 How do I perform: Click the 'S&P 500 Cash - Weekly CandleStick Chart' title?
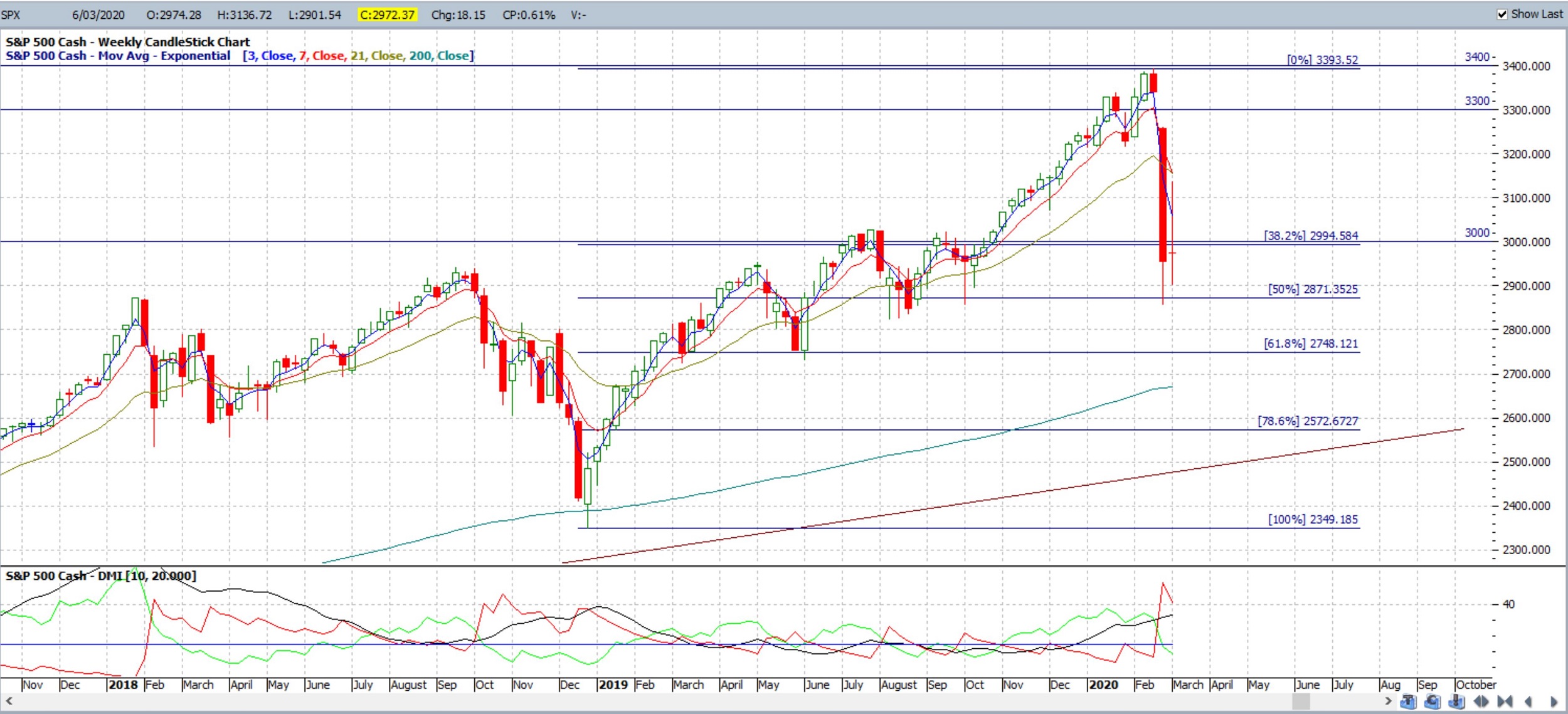[128, 42]
